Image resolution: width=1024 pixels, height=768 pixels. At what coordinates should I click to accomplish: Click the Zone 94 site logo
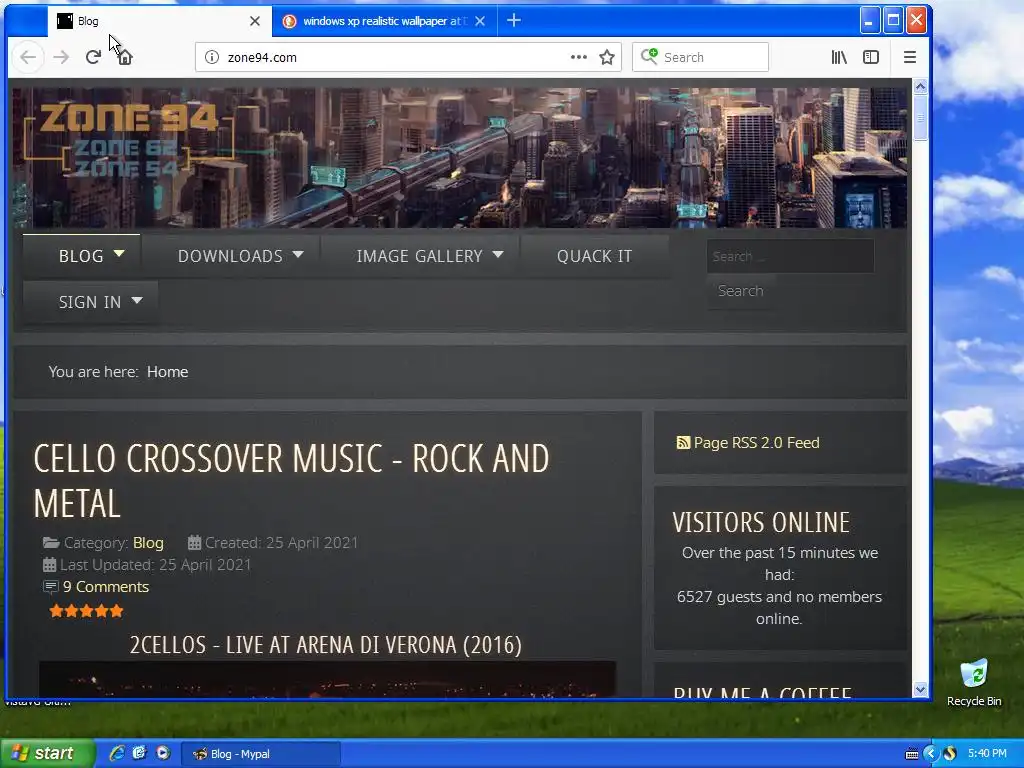(128, 139)
